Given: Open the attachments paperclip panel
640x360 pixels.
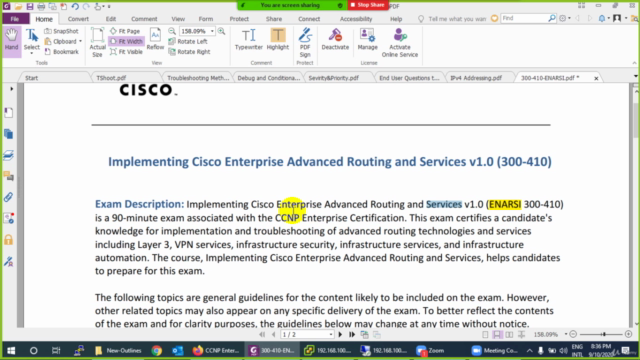Looking at the screenshot, I should tap(9, 197).
